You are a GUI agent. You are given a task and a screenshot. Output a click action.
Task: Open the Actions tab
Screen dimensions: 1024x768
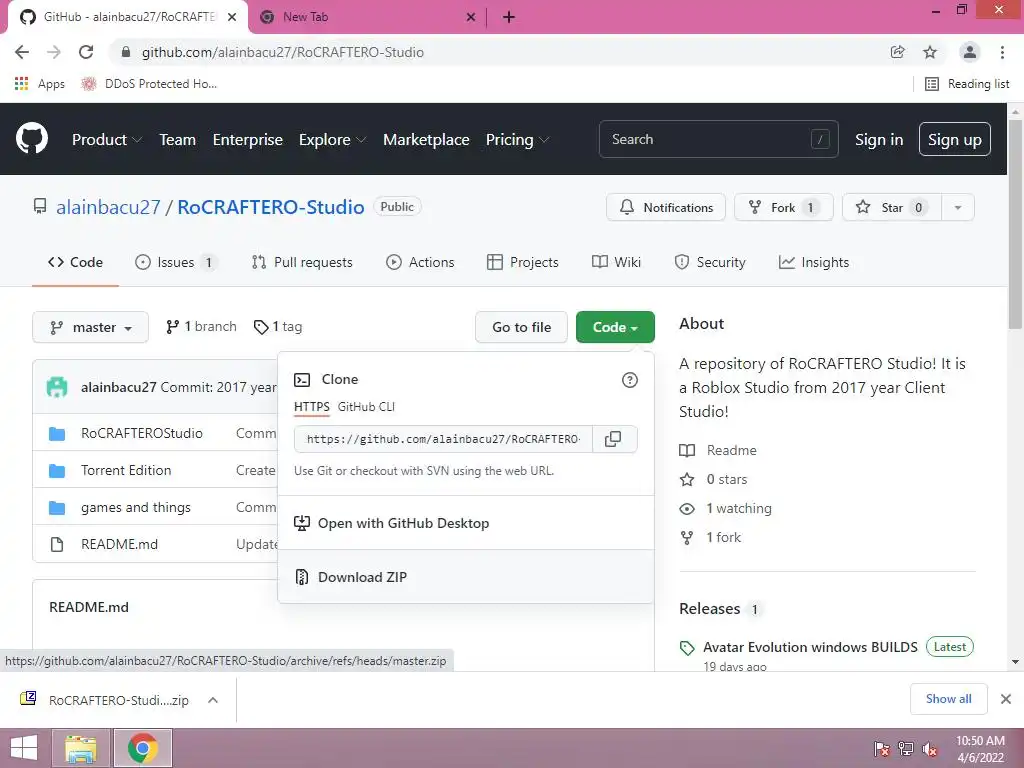(420, 263)
